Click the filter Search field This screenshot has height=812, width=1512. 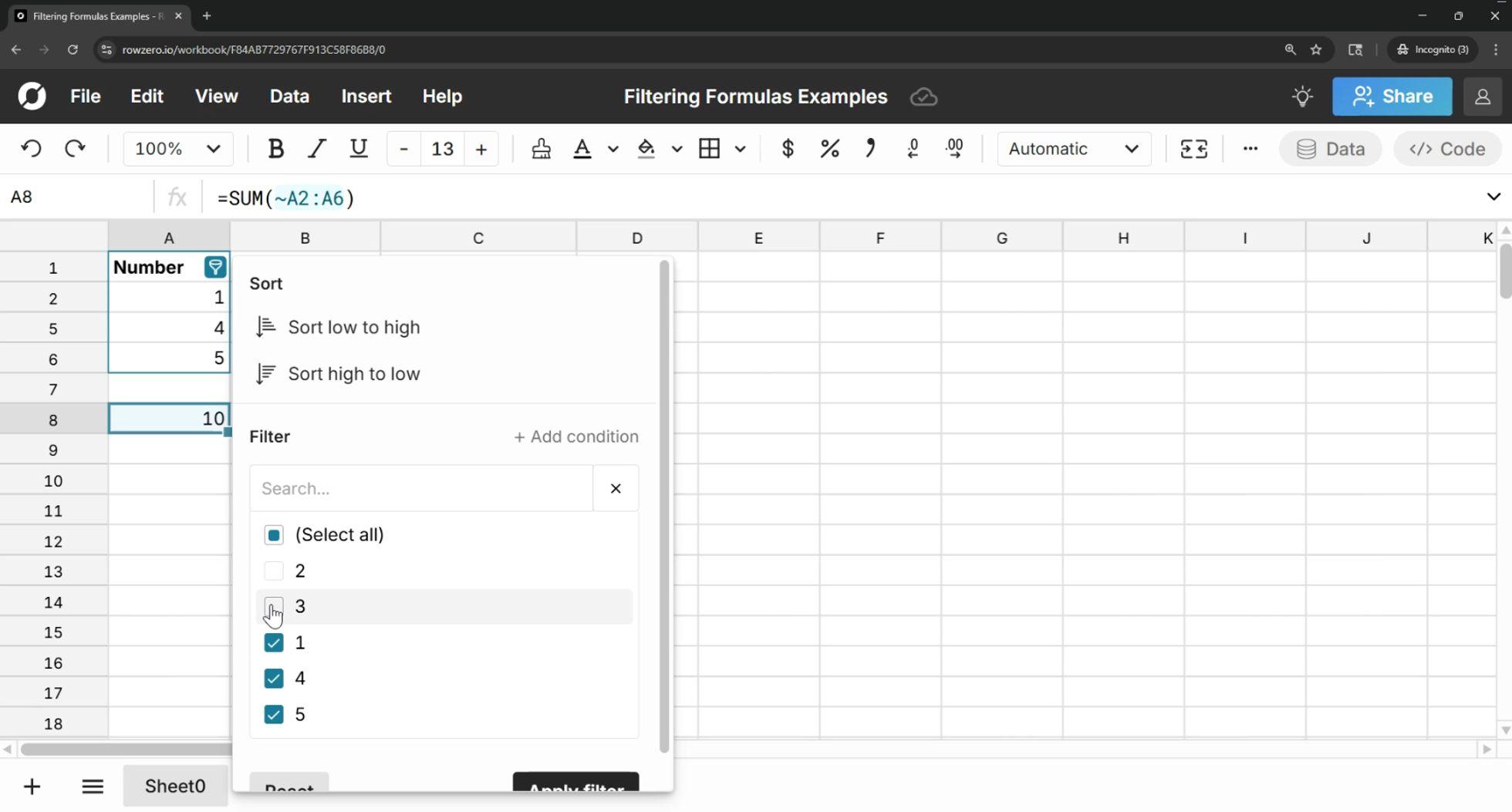(421, 489)
